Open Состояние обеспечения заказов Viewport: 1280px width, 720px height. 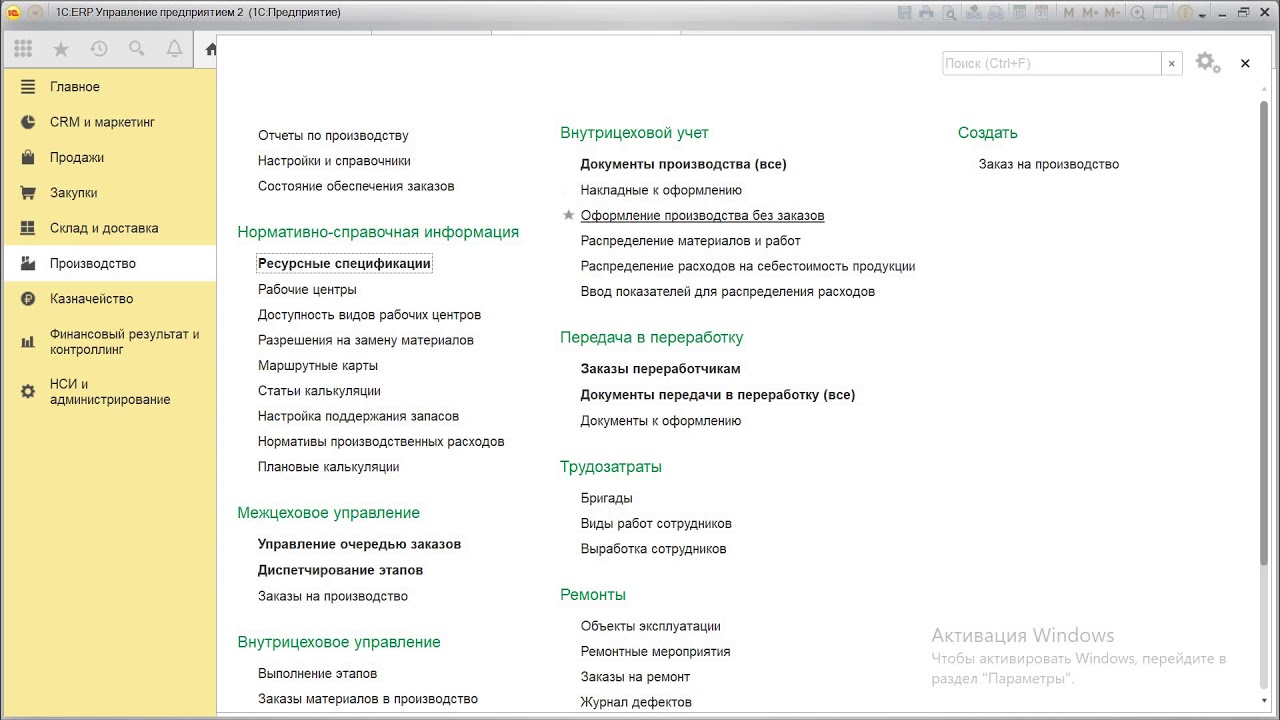click(x=356, y=186)
